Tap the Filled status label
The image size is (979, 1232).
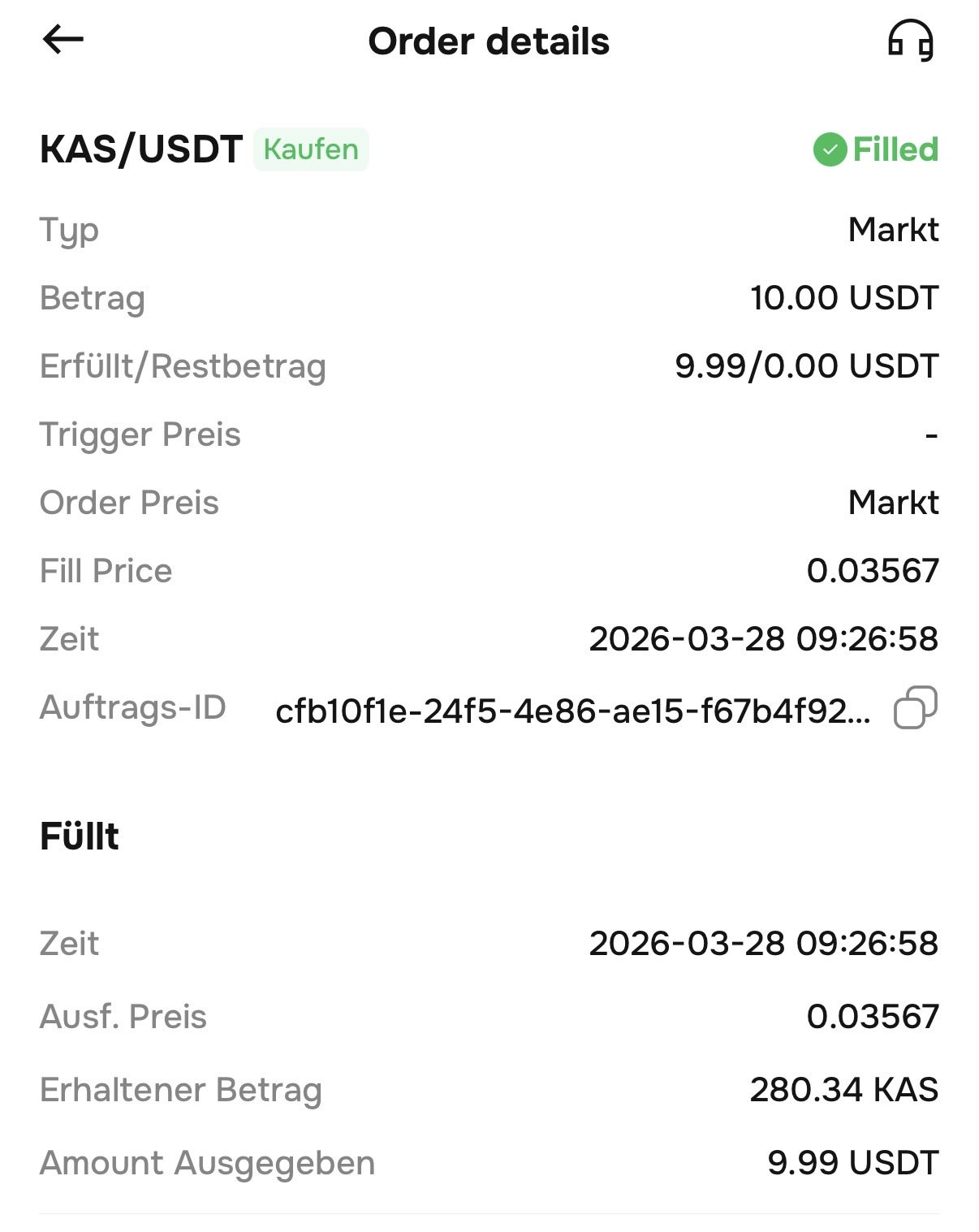[x=895, y=149]
